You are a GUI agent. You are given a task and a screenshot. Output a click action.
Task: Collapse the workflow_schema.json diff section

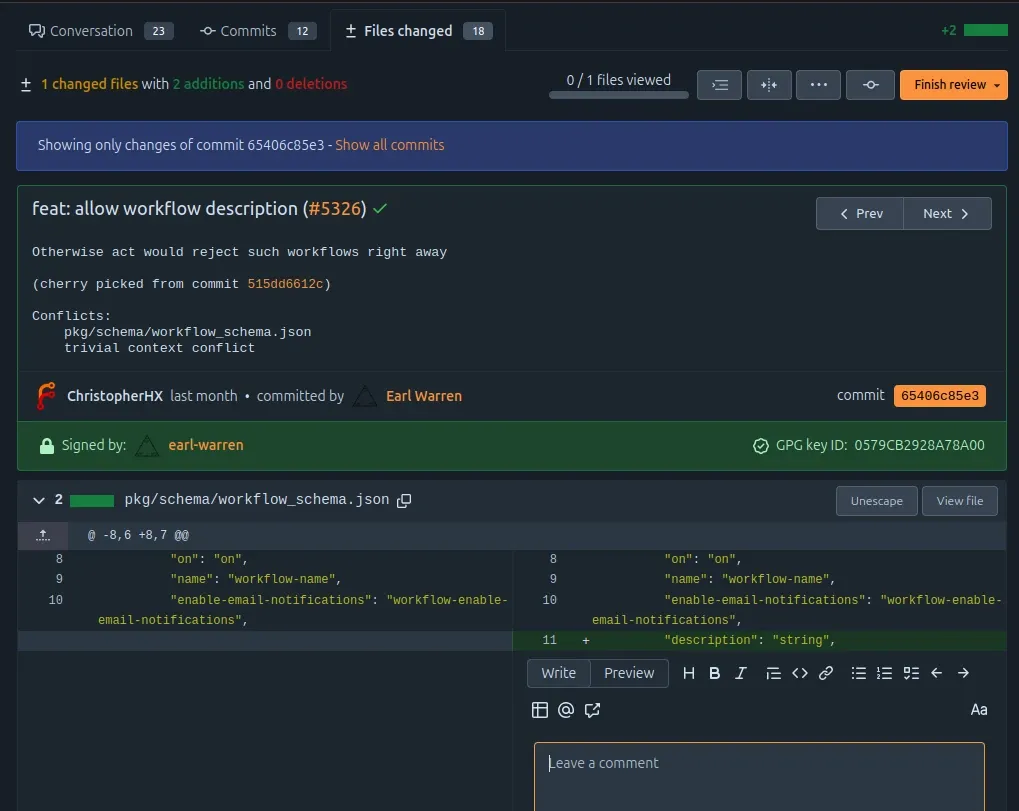pyautogui.click(x=38, y=500)
